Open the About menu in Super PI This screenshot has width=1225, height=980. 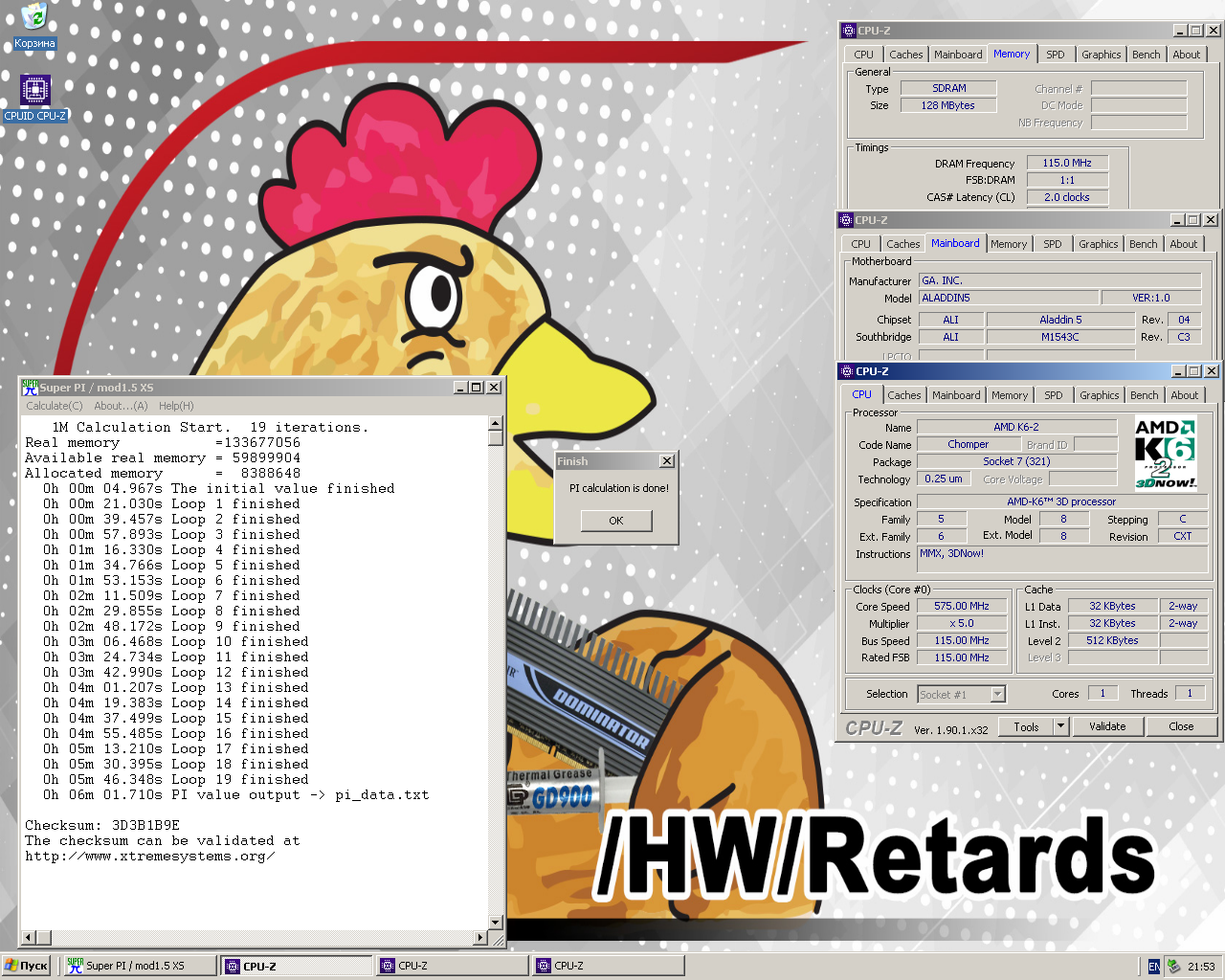coord(121,406)
